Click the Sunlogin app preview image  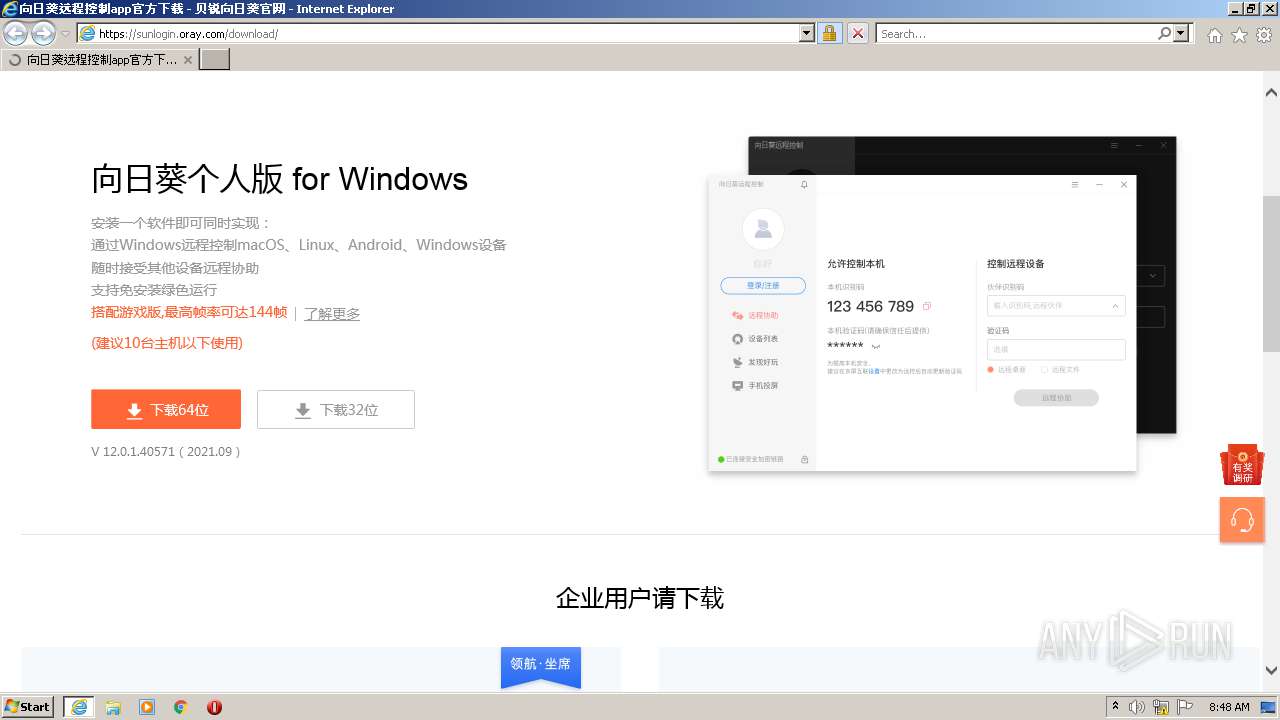tap(942, 304)
